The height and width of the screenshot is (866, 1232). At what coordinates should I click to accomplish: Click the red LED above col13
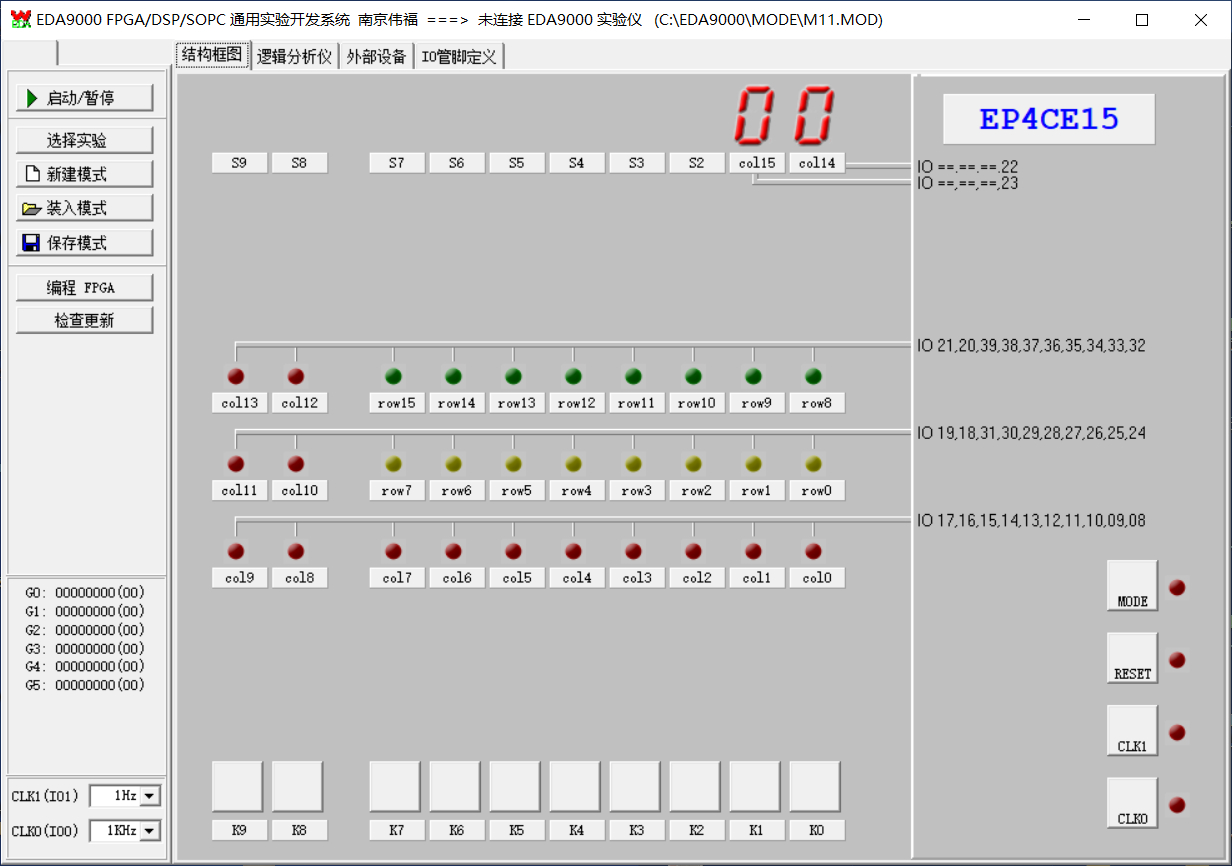pyautogui.click(x=236, y=377)
